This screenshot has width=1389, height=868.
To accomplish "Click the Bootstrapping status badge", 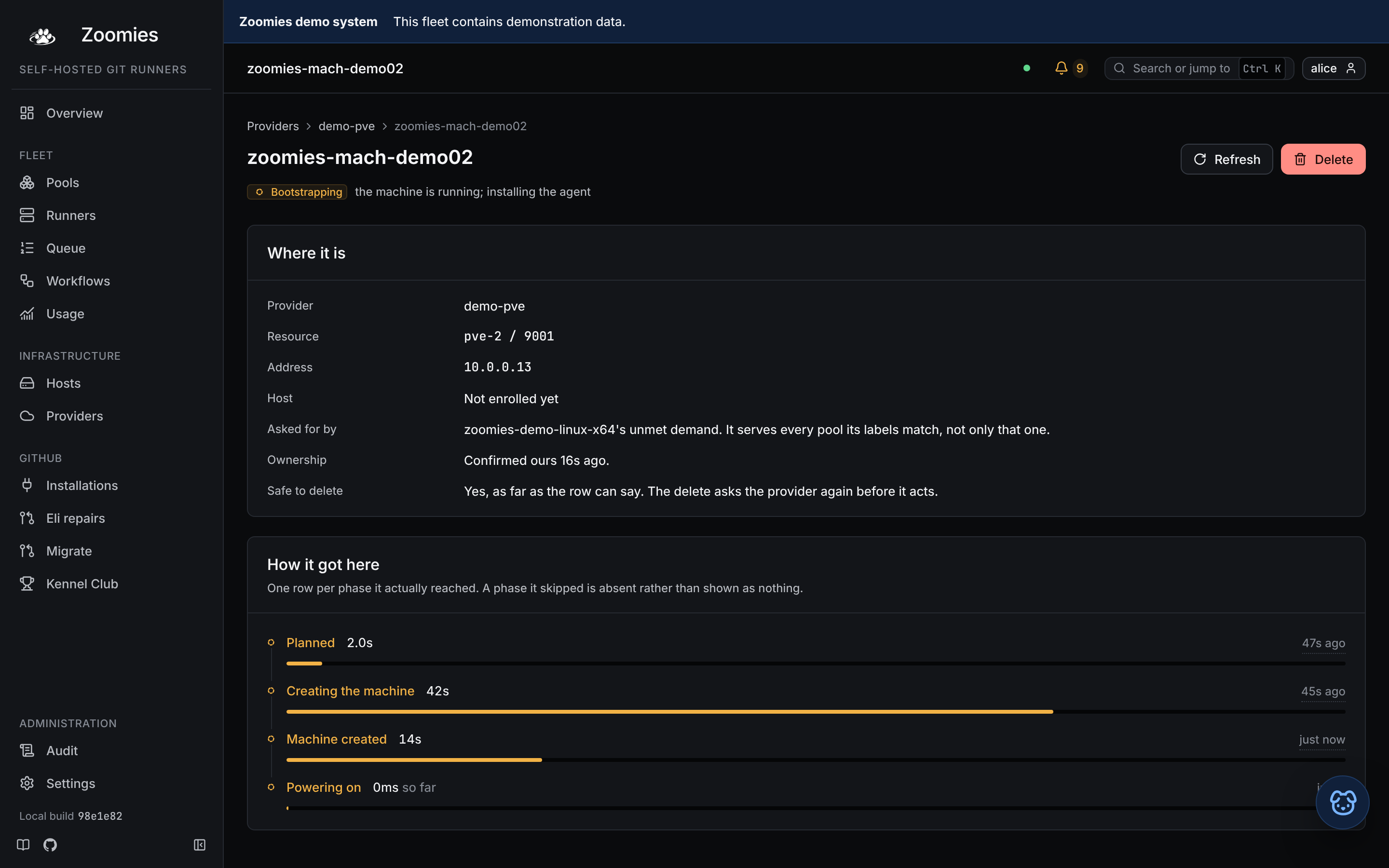I will point(297,192).
